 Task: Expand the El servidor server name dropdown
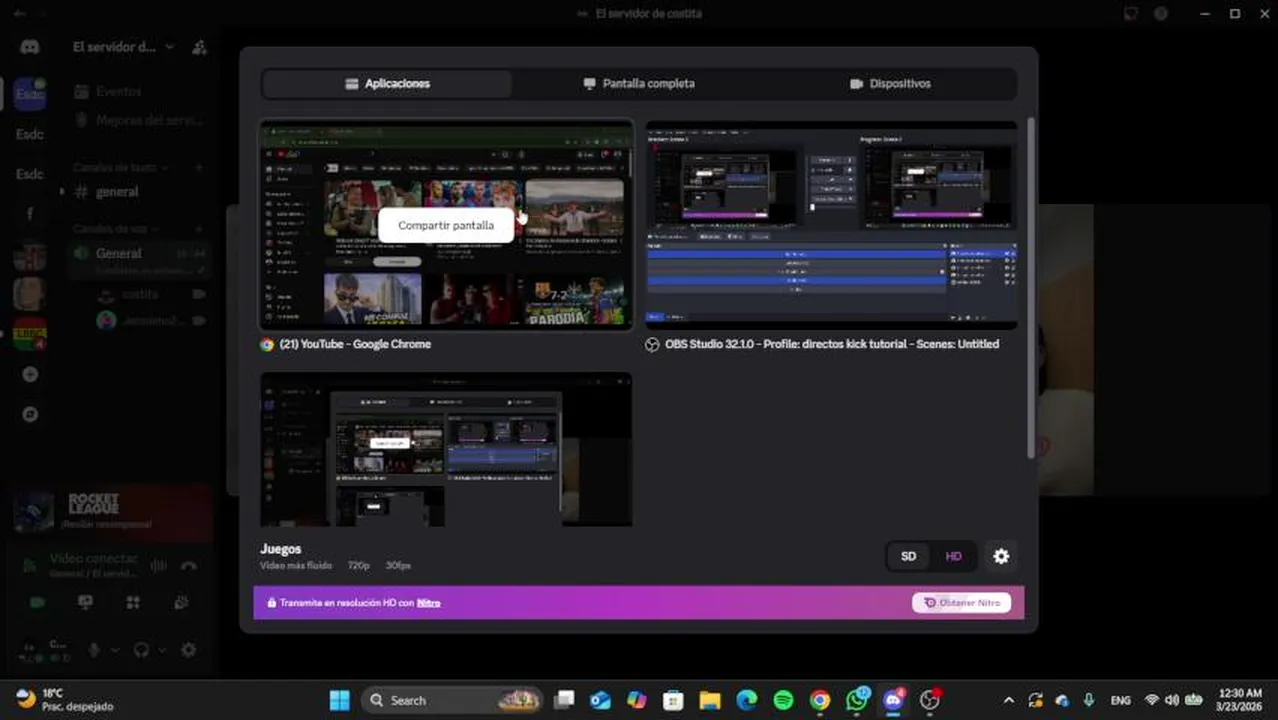tap(123, 47)
